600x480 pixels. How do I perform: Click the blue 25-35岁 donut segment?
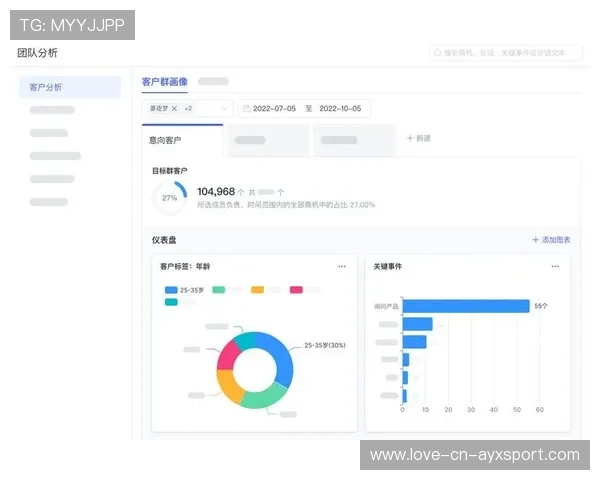tap(282, 358)
